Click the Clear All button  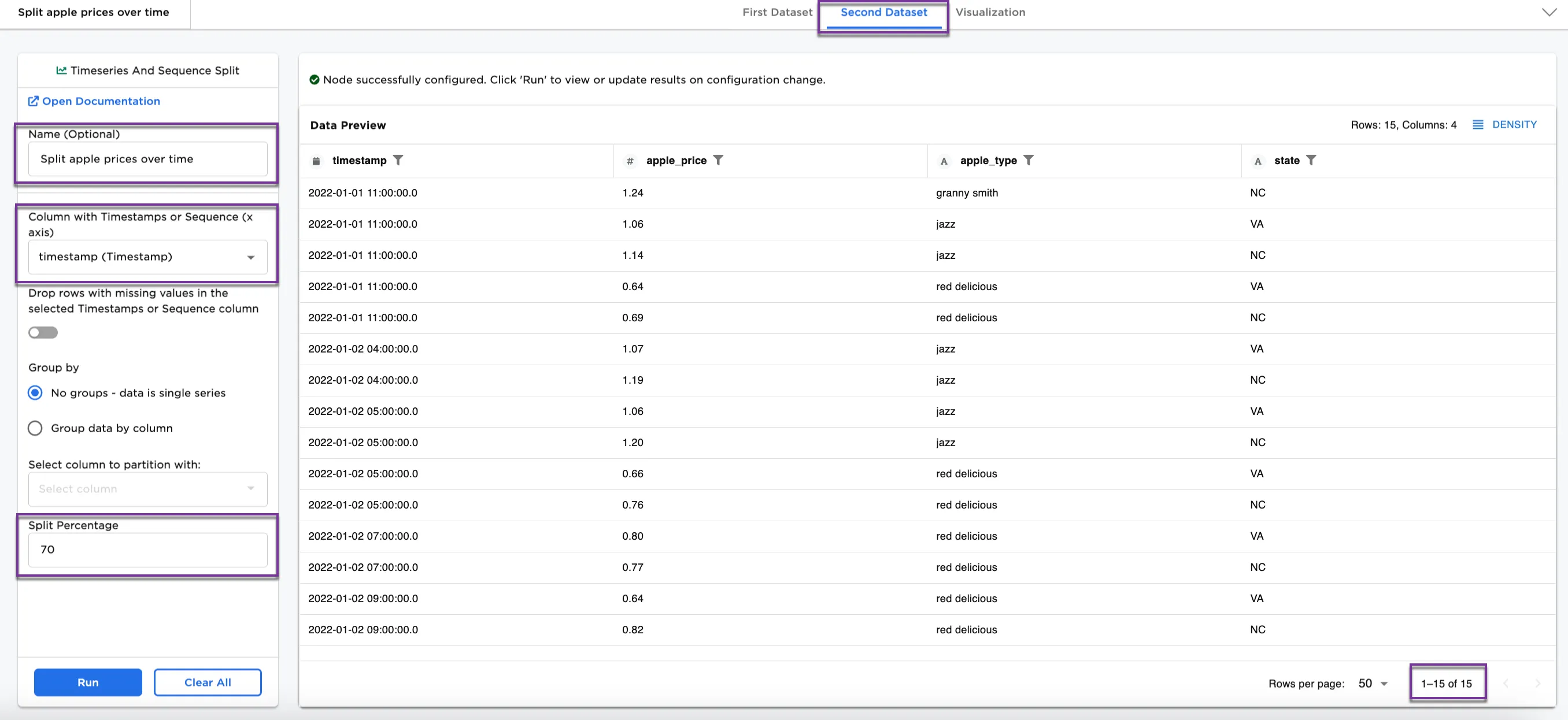coord(208,682)
